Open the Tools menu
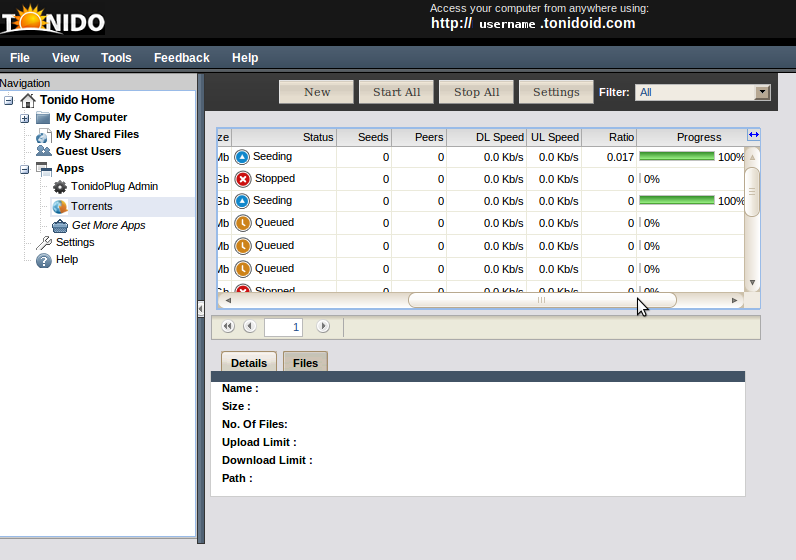Viewport: 796px width, 560px height. pyautogui.click(x=116, y=58)
